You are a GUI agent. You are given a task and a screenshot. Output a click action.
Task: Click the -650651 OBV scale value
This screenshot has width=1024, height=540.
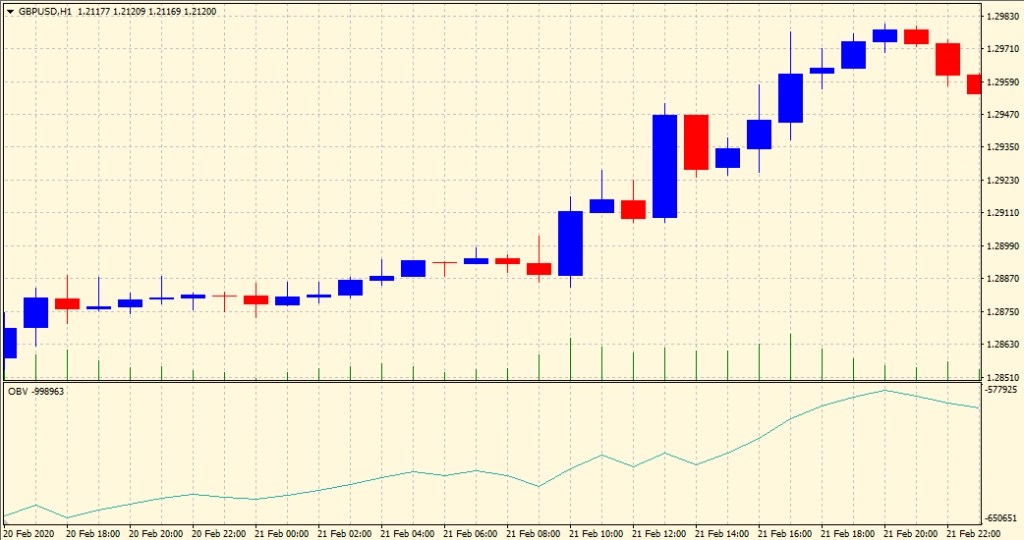pos(1001,518)
